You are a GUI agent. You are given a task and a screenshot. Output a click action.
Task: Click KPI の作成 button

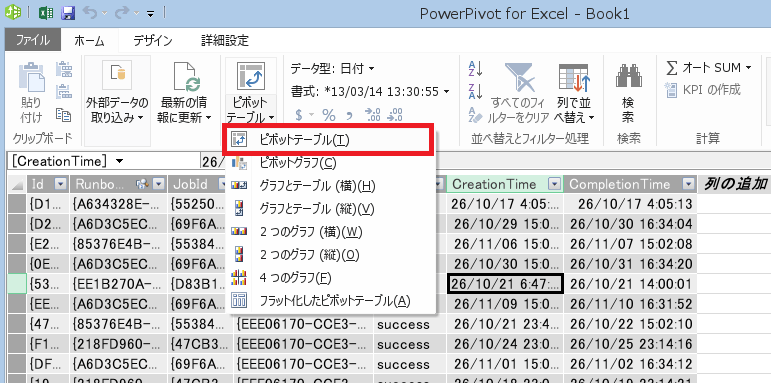[x=703, y=89]
